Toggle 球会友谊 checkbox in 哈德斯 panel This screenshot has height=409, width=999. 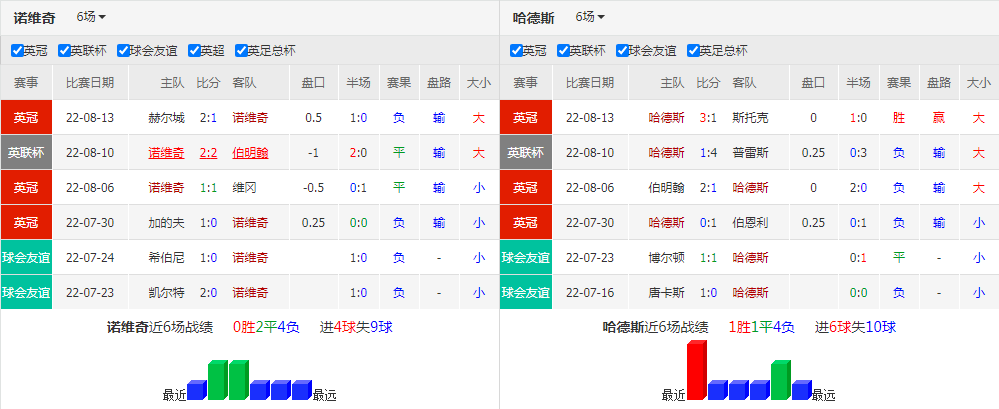[621, 50]
